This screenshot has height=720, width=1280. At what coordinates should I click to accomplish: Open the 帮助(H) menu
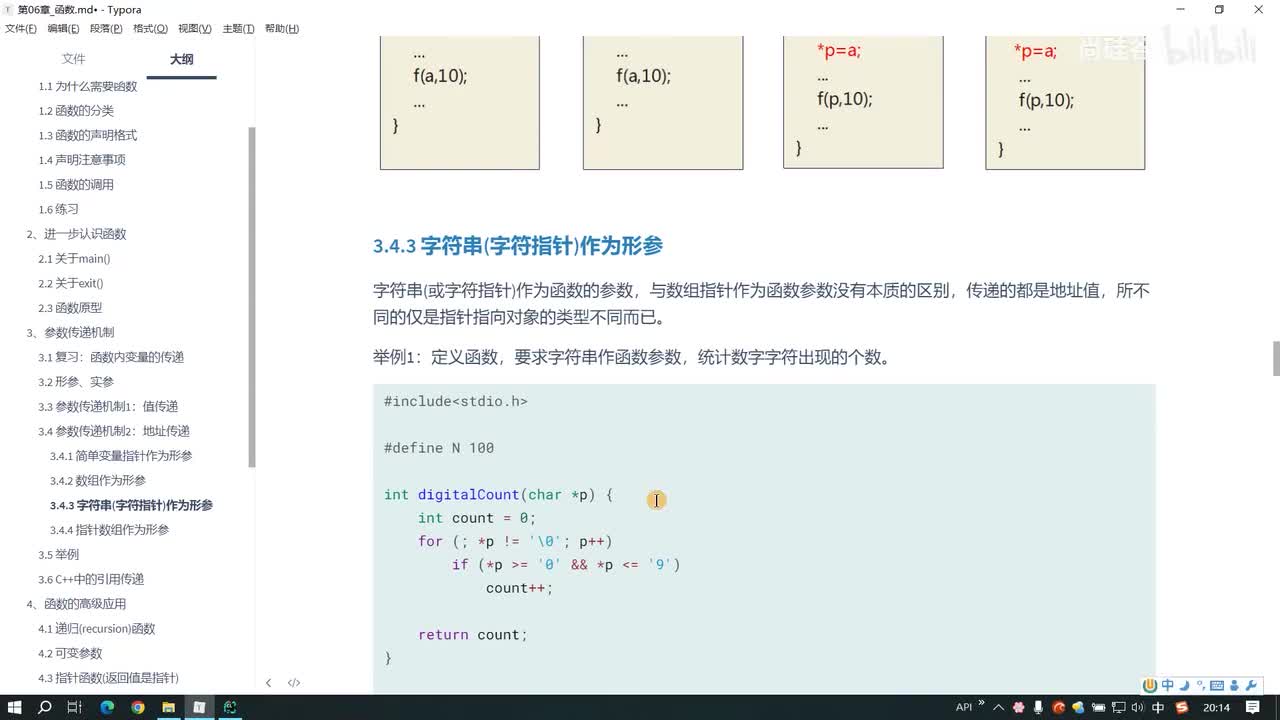coord(282,29)
